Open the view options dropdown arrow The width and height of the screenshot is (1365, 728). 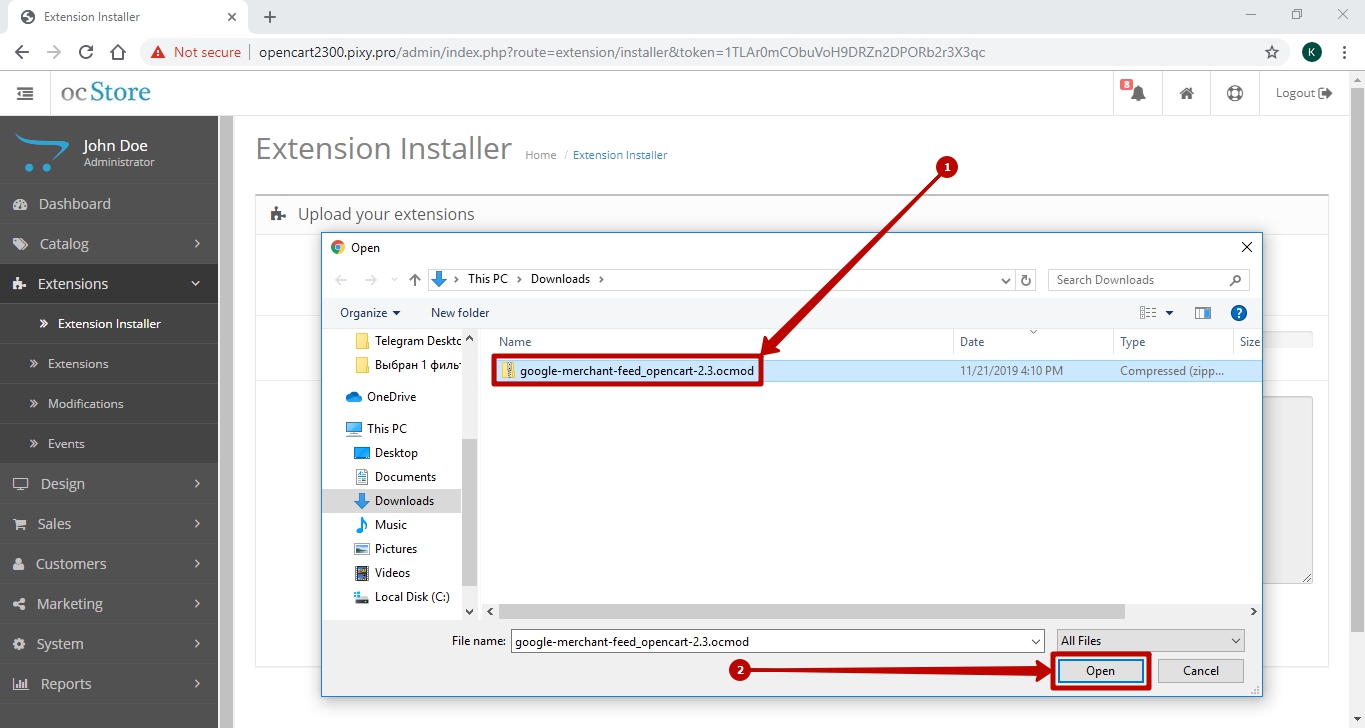(1170, 313)
